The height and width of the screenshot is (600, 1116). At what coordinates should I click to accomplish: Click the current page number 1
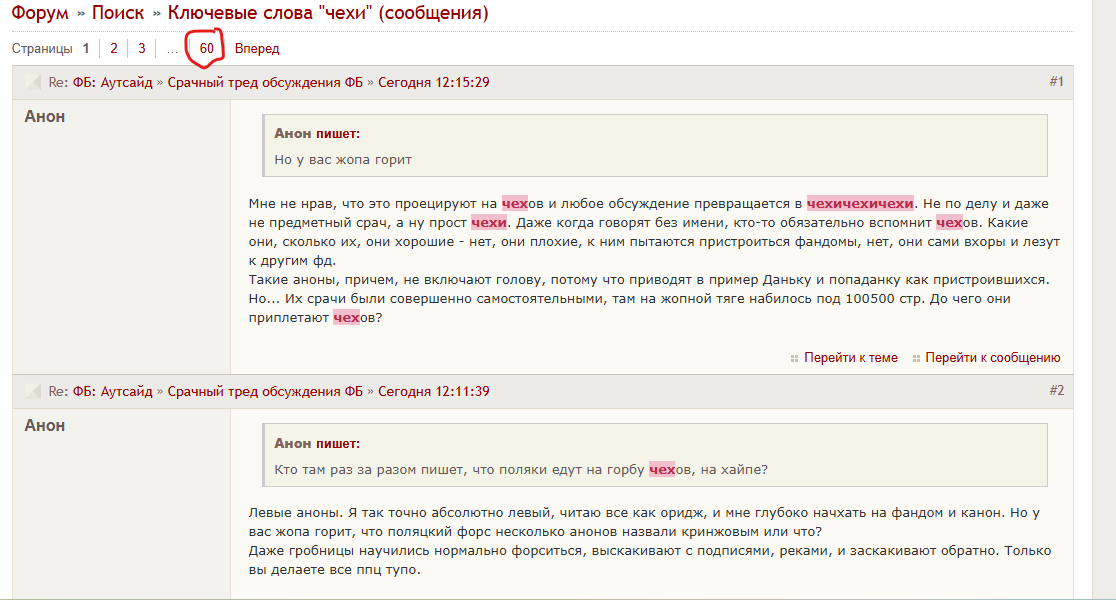point(86,48)
